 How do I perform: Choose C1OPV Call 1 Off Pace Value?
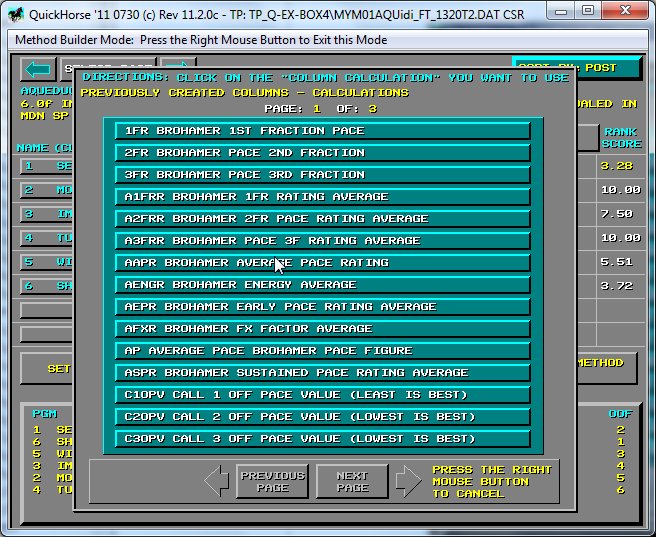click(x=322, y=395)
